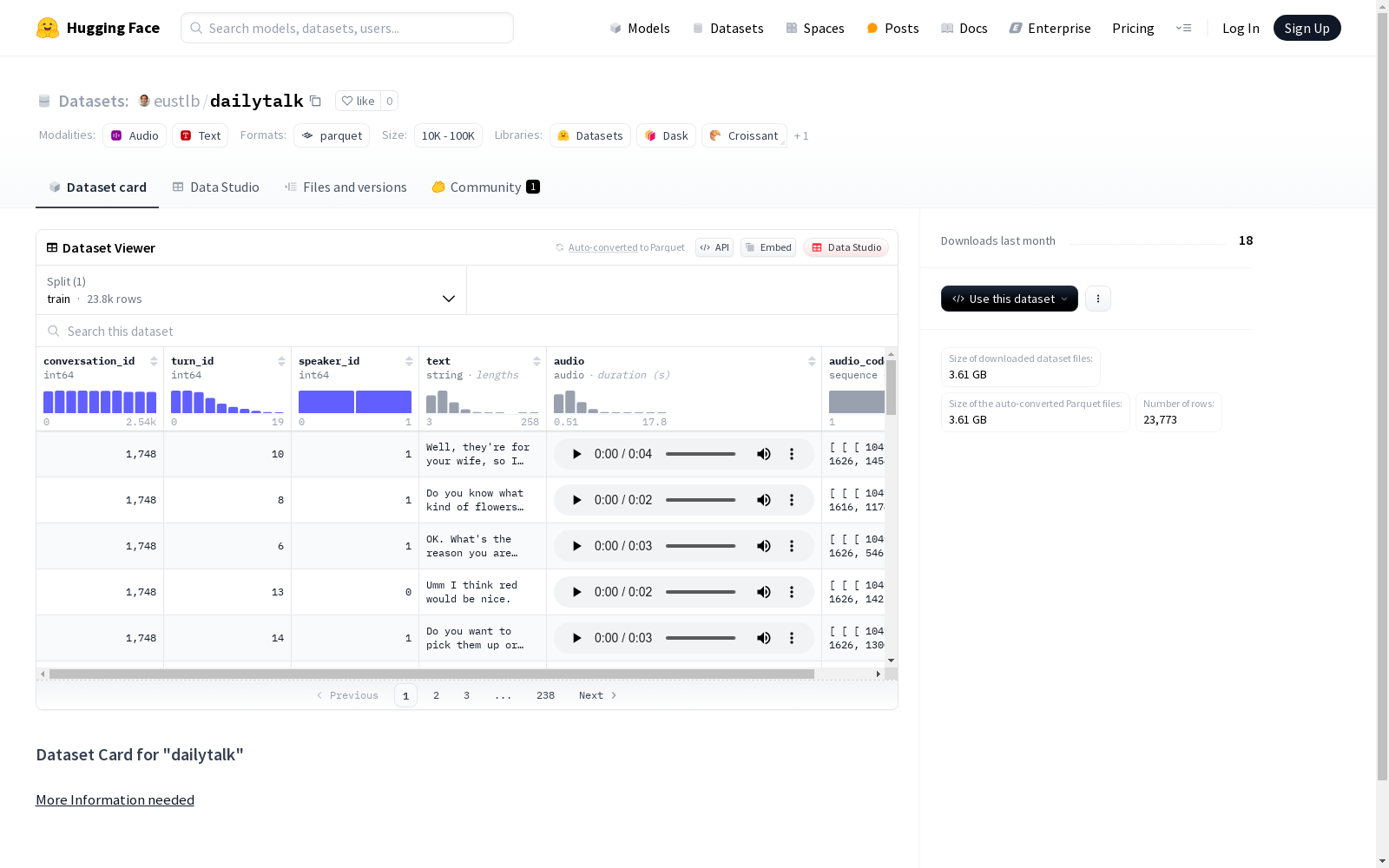The height and width of the screenshot is (868, 1389).
Task: Go to Posts in the top navigation
Action: (892, 28)
